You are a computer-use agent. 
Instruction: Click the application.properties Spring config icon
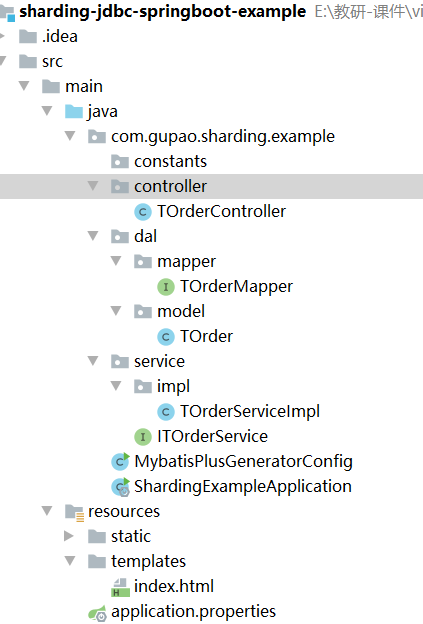point(97,613)
